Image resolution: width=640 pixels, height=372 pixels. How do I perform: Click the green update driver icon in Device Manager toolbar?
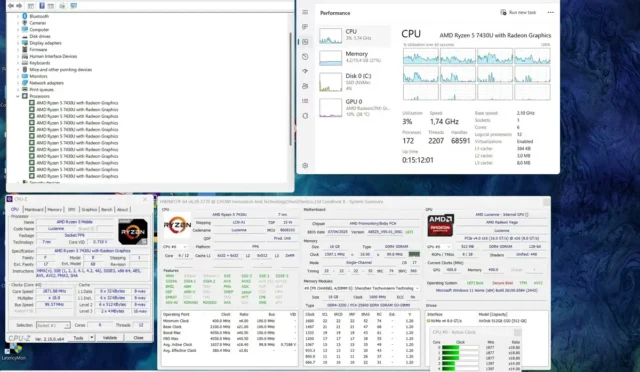click(62, 6)
